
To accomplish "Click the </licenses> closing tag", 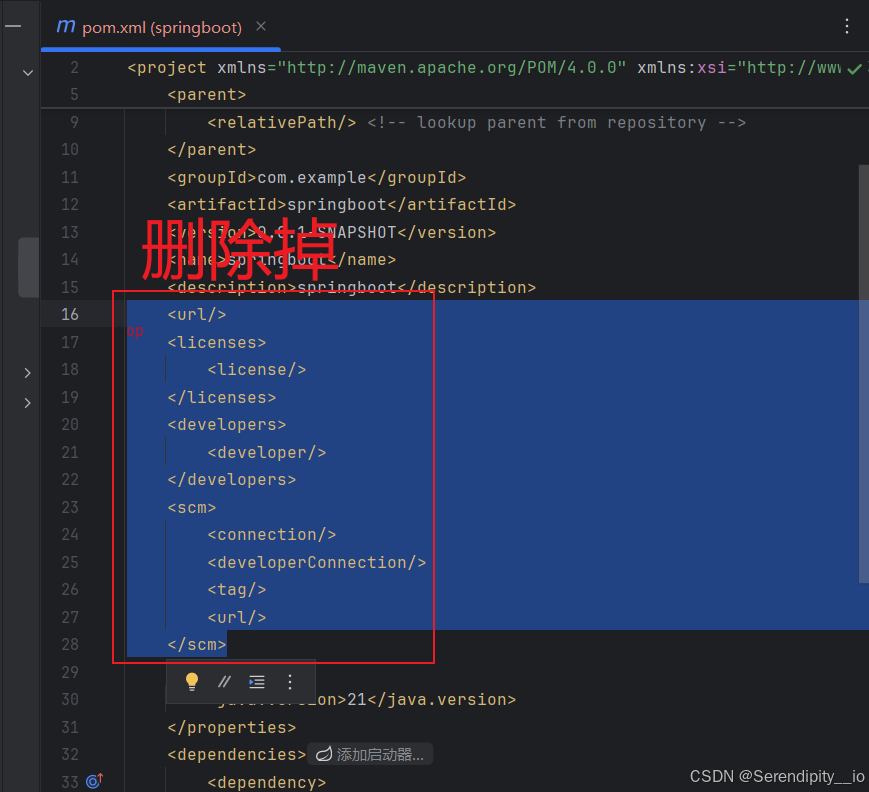I will point(222,397).
